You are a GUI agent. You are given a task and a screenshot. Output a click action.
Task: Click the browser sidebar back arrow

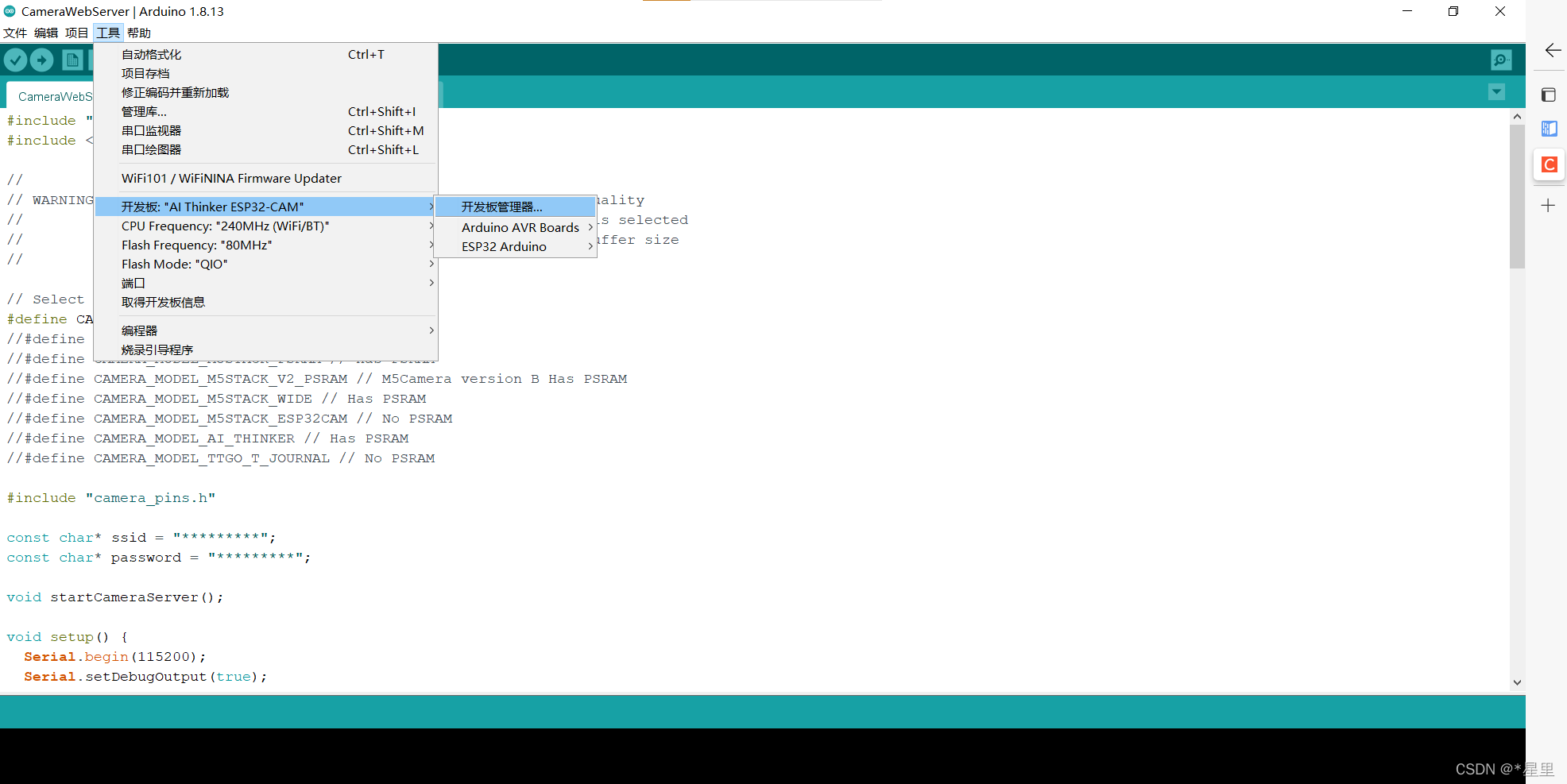1553,51
